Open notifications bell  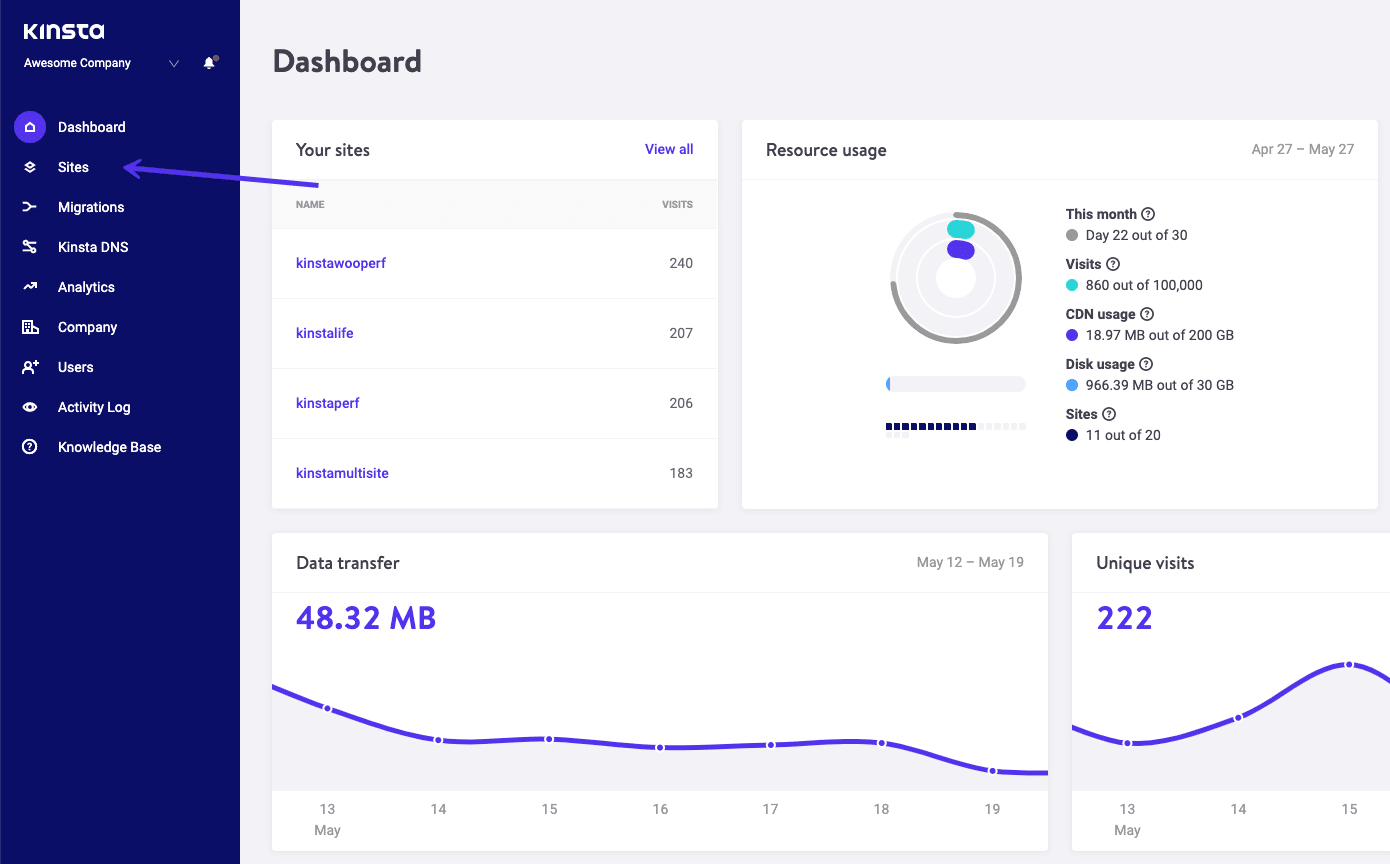(x=209, y=63)
